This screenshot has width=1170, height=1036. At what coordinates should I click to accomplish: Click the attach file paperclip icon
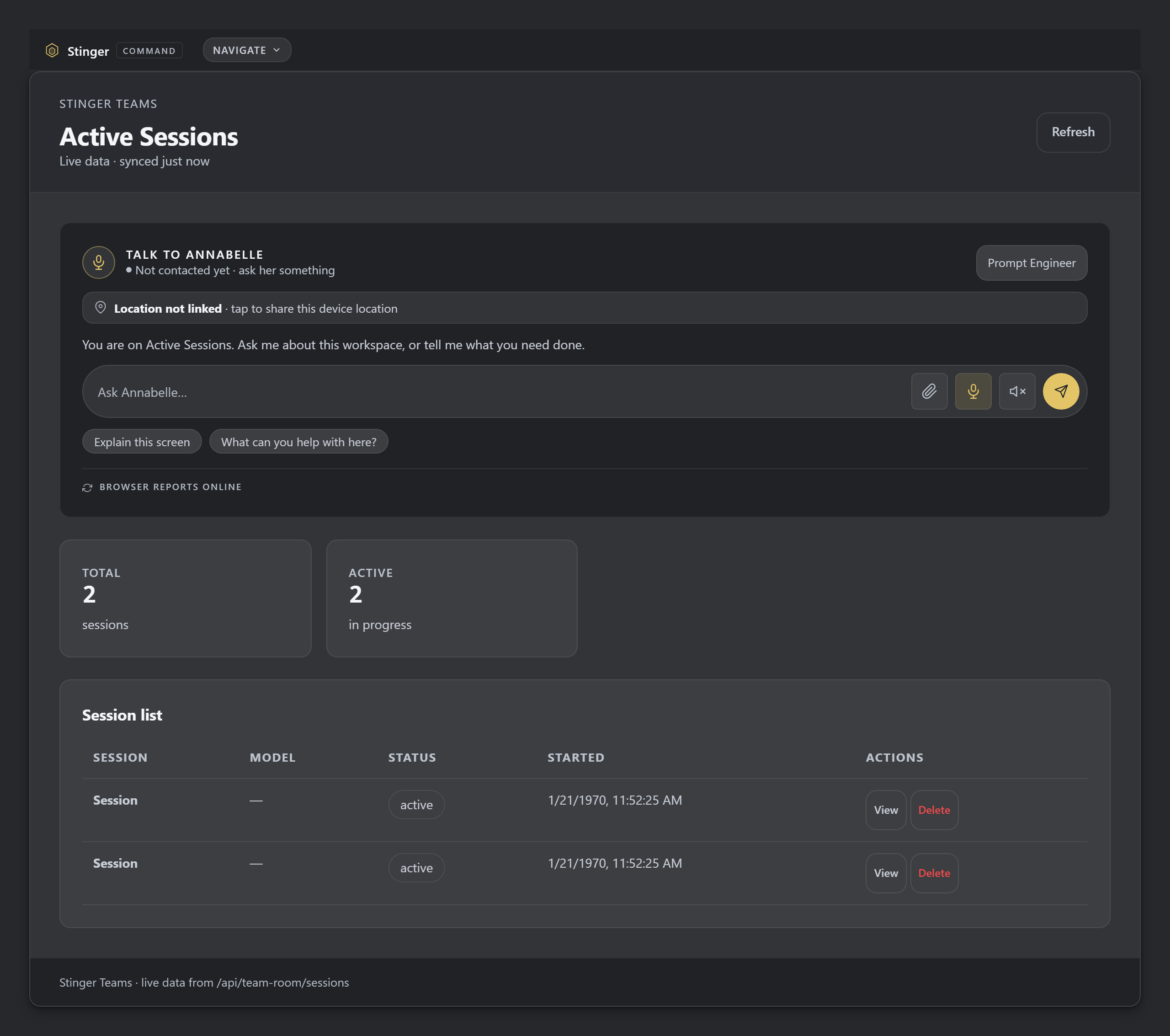click(x=929, y=392)
